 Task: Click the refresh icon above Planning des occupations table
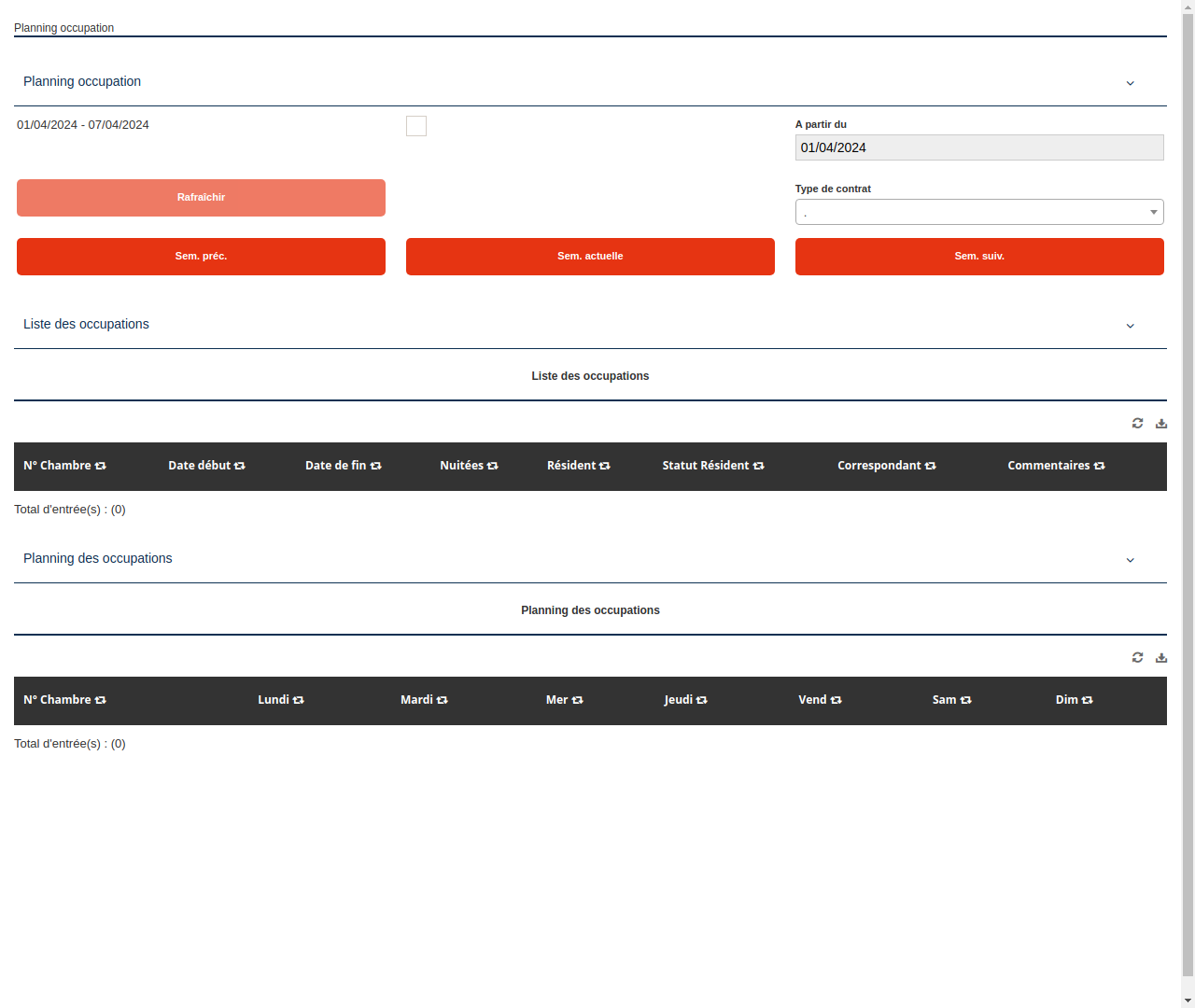click(x=1137, y=657)
